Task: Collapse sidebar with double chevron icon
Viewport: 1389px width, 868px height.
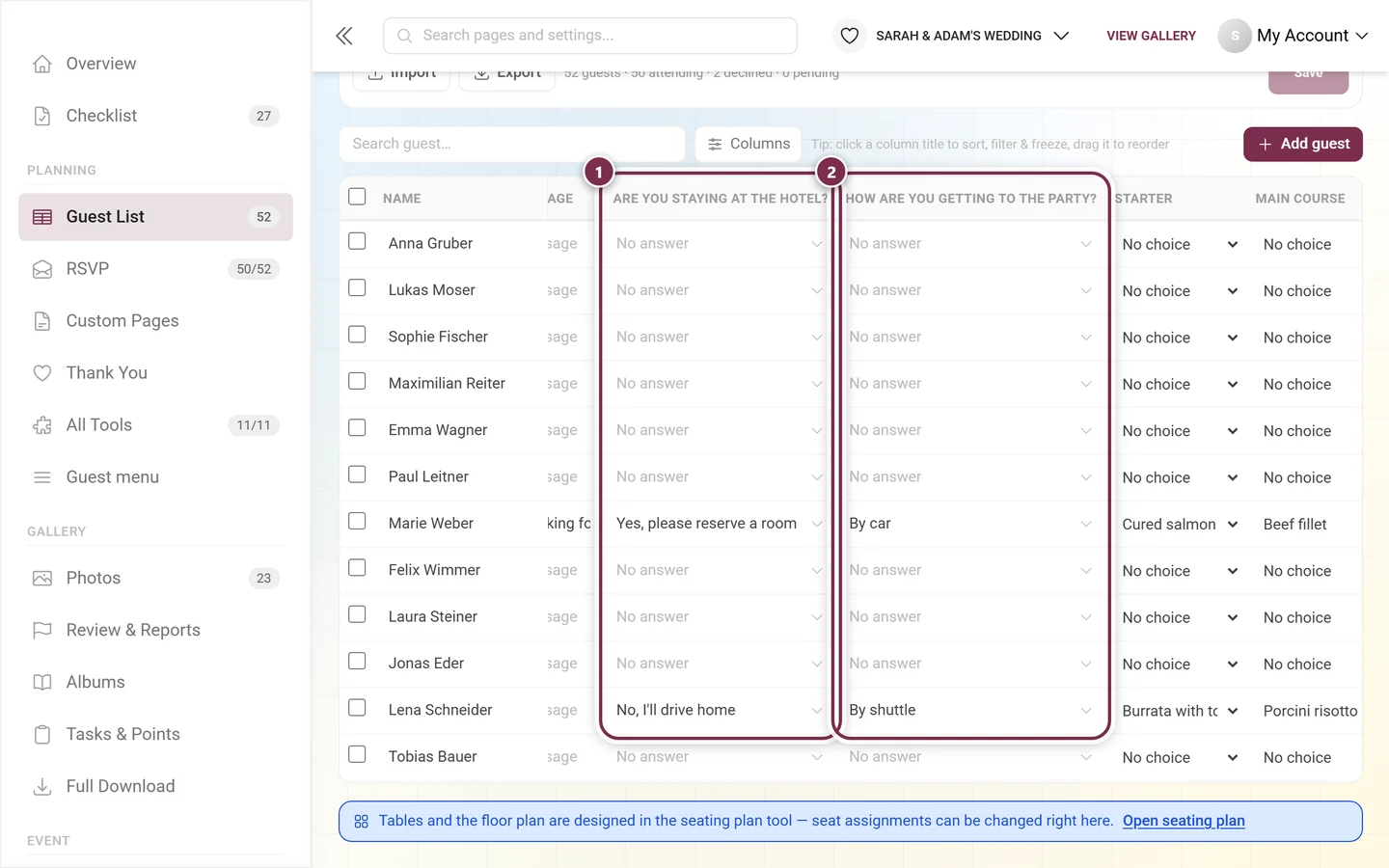Action: (344, 36)
